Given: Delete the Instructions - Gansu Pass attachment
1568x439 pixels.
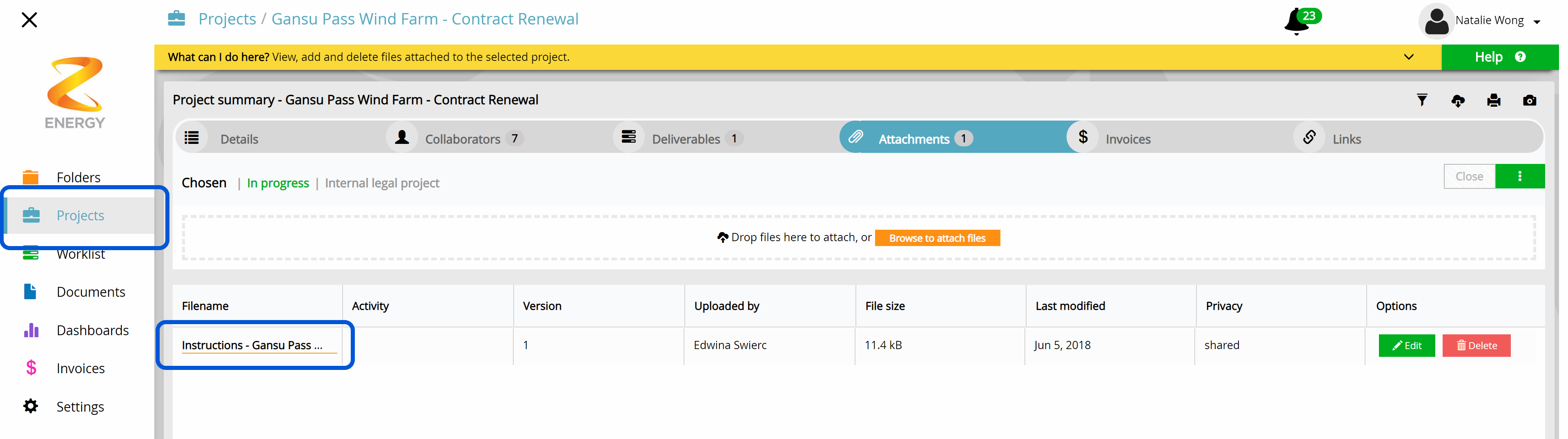Looking at the screenshot, I should pos(1476,346).
